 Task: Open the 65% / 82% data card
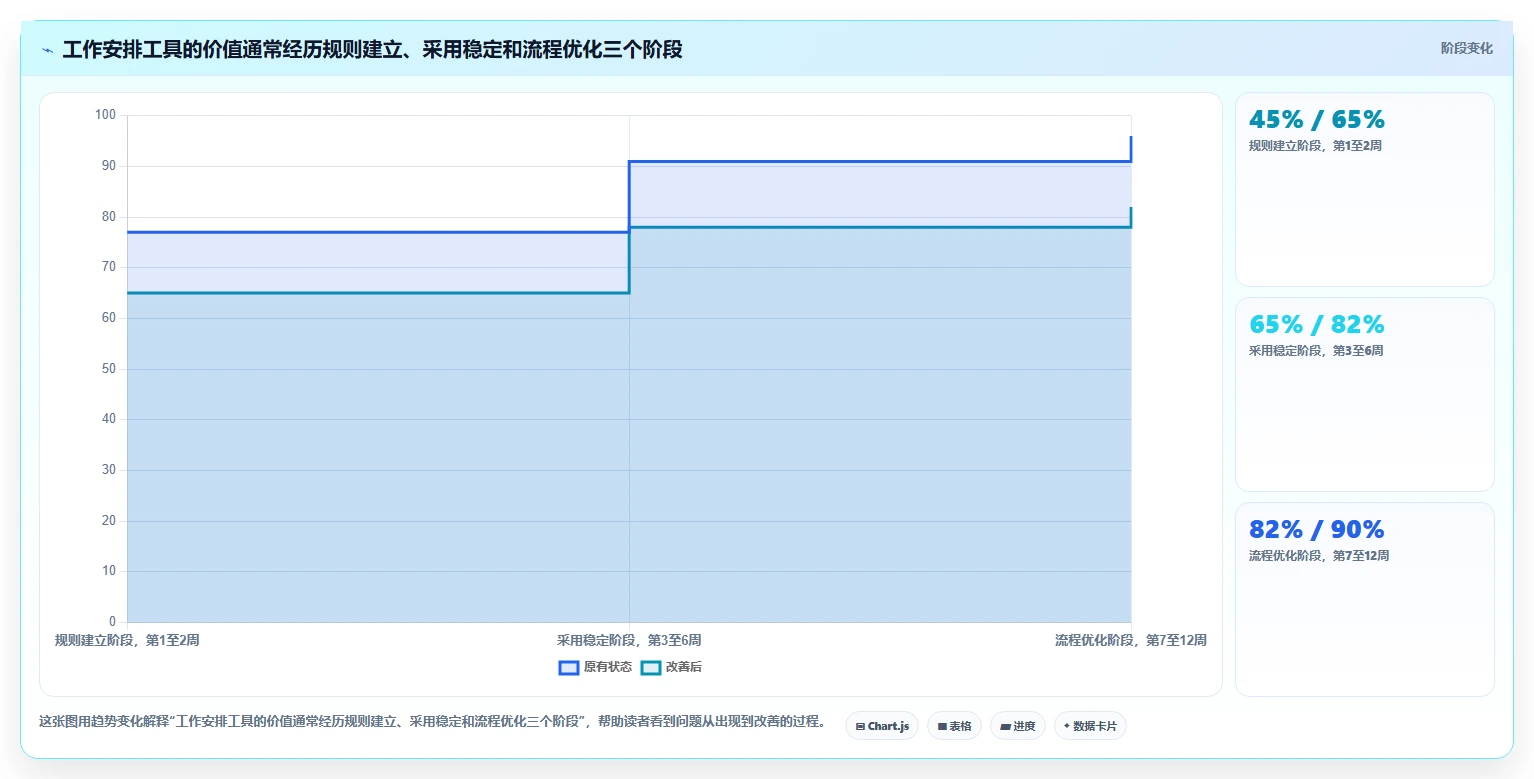pos(1365,395)
